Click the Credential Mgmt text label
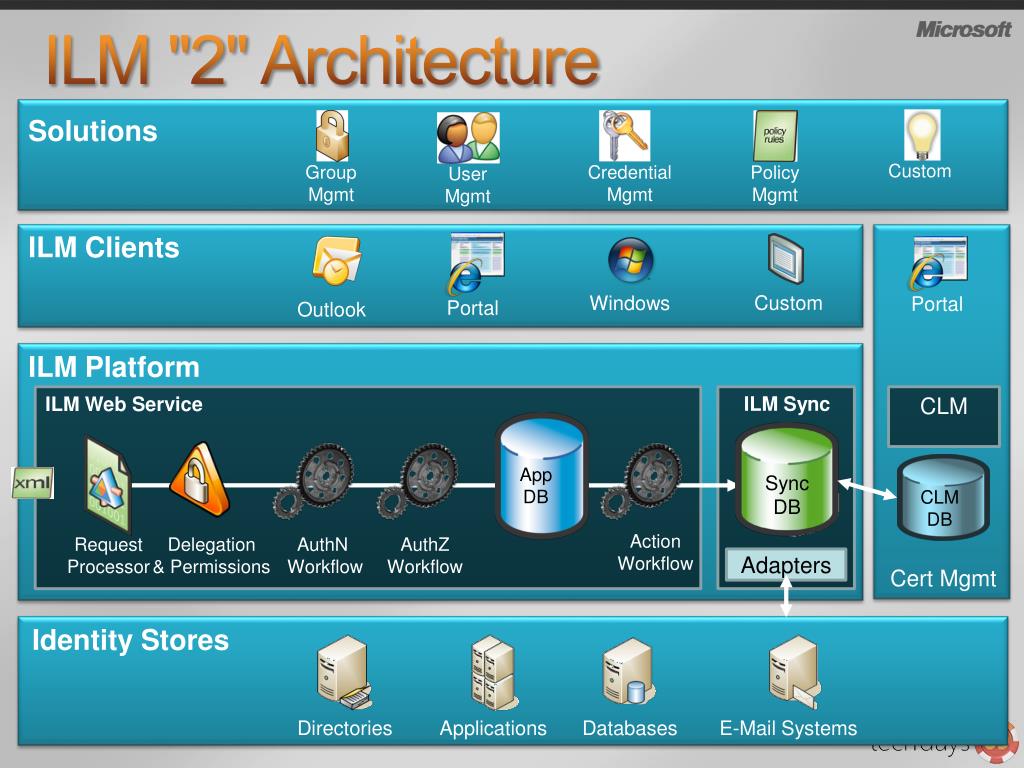1024x768 pixels. coord(630,184)
